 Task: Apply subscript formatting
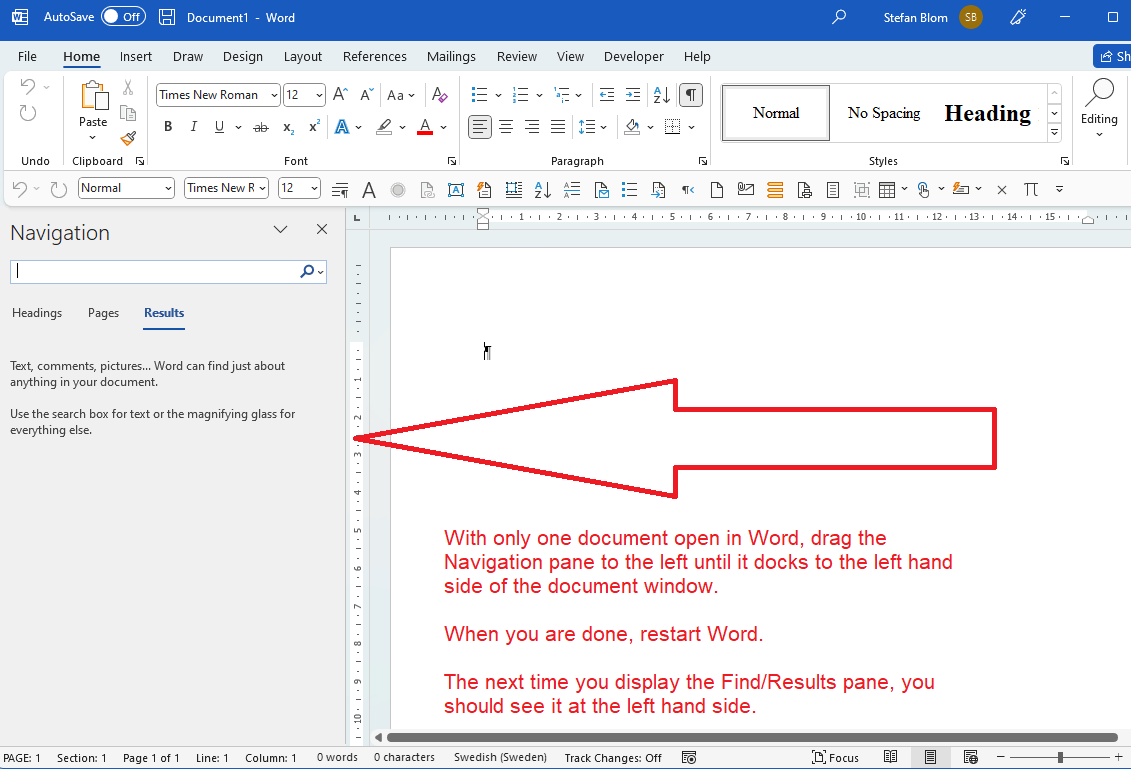[288, 128]
